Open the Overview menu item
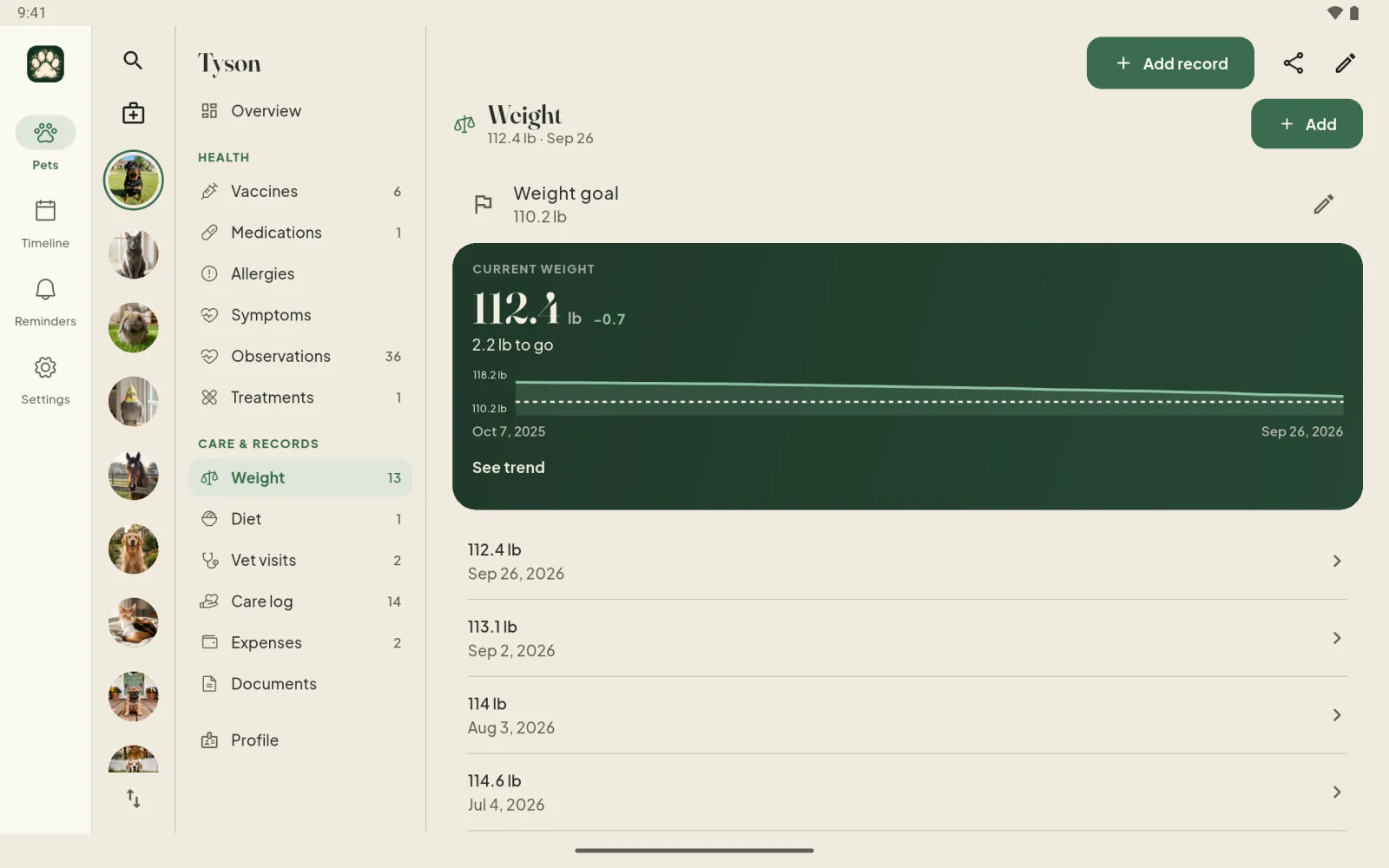The width and height of the screenshot is (1389, 868). click(x=300, y=111)
